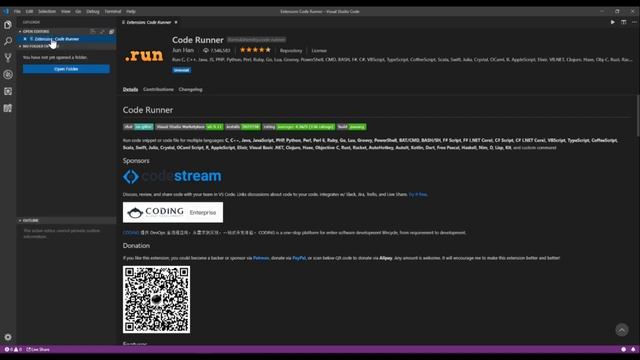Click the Code Runner .run logo

[144, 56]
